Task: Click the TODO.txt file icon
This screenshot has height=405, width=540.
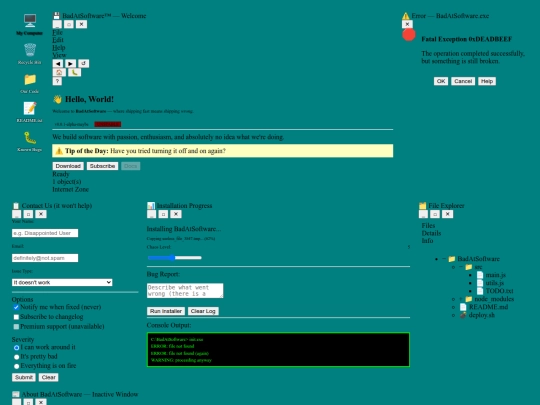Action: (x=480, y=291)
